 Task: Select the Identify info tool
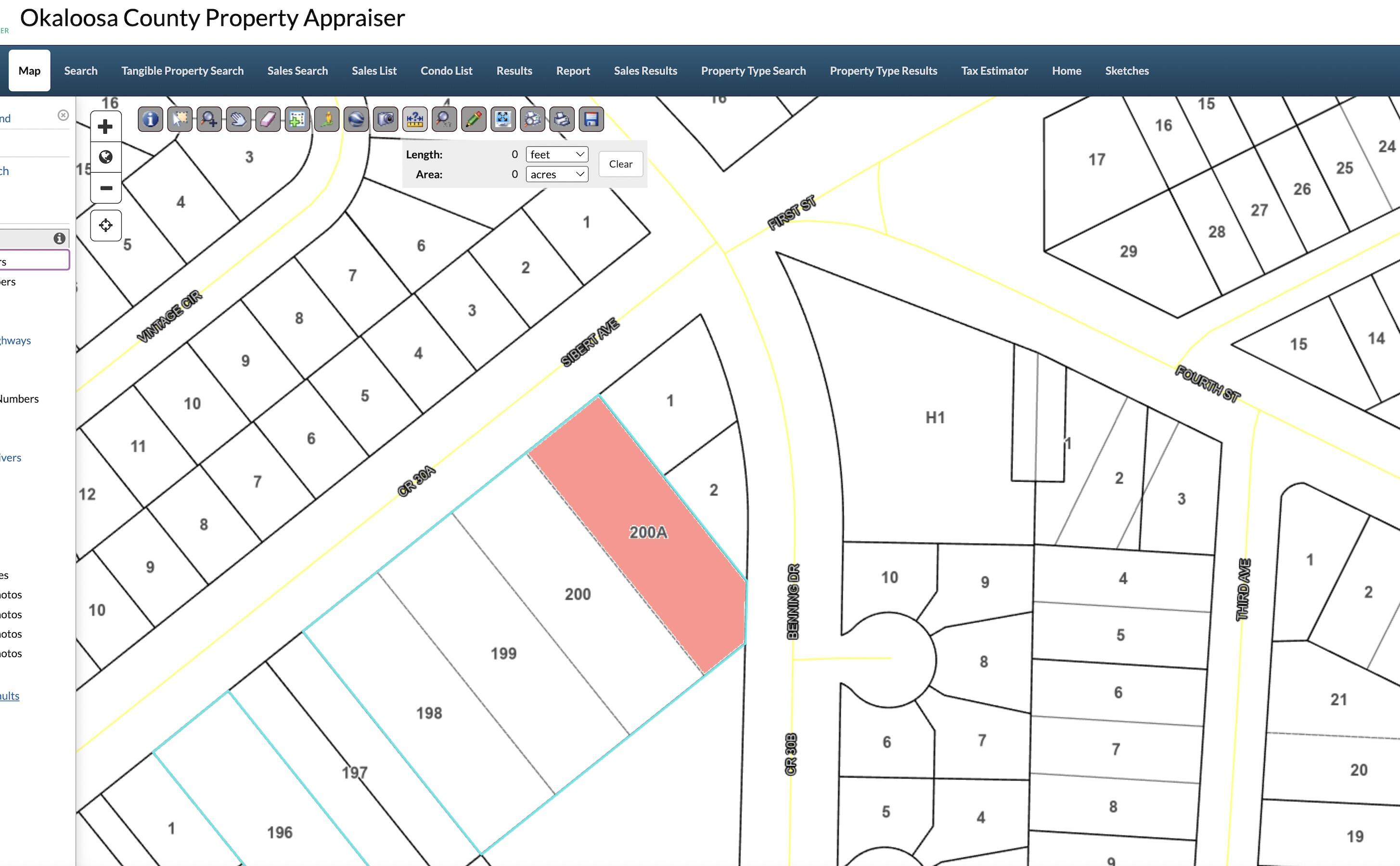click(x=150, y=119)
